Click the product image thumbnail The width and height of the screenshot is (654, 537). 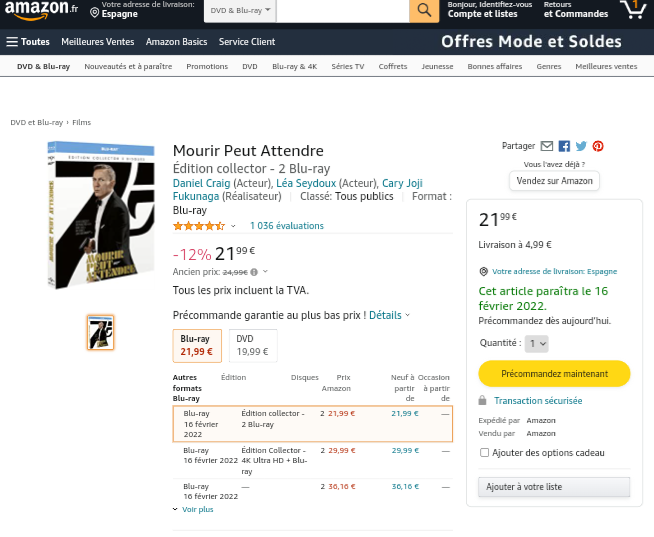[100, 332]
